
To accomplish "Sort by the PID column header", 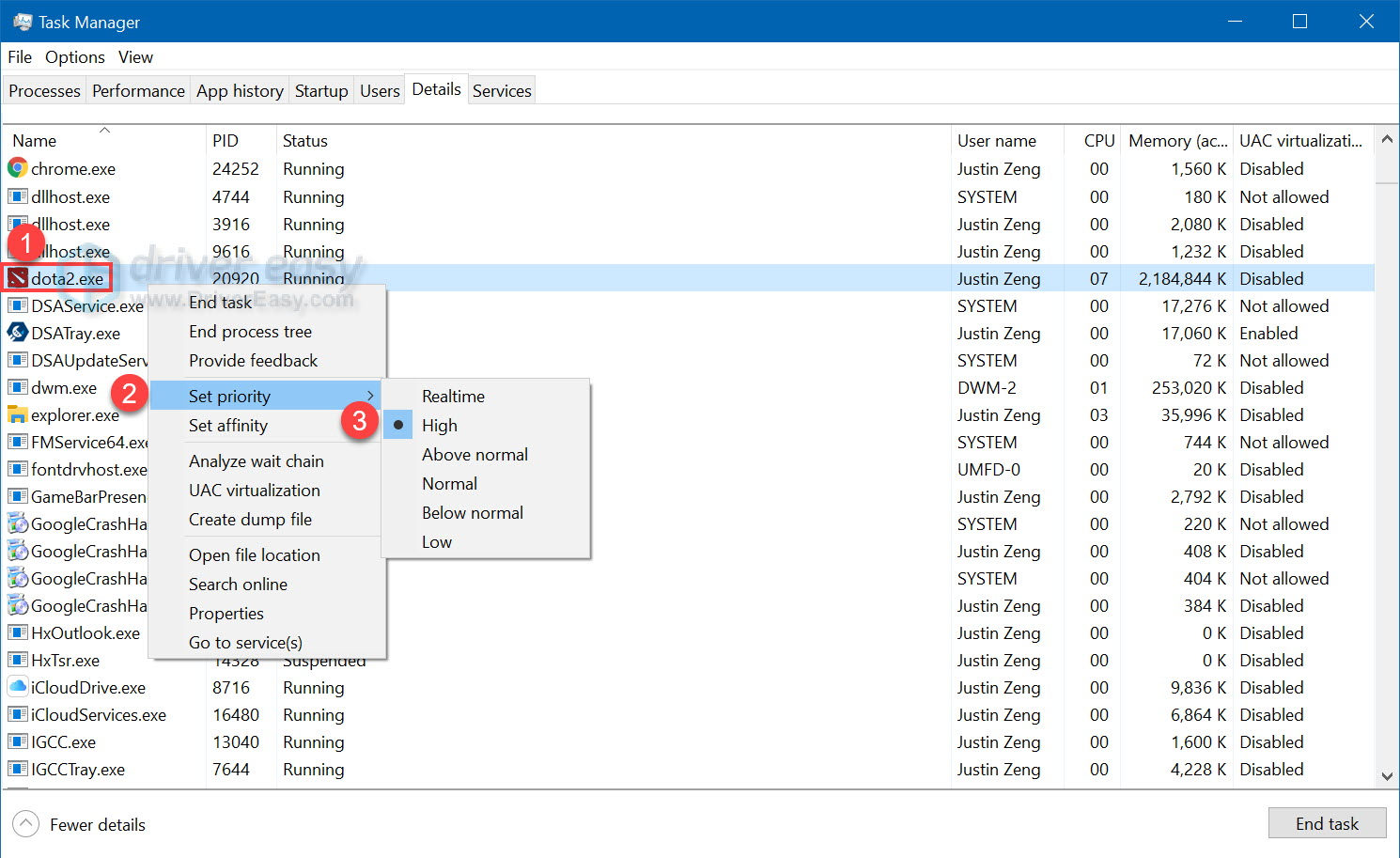I will coord(241,140).
